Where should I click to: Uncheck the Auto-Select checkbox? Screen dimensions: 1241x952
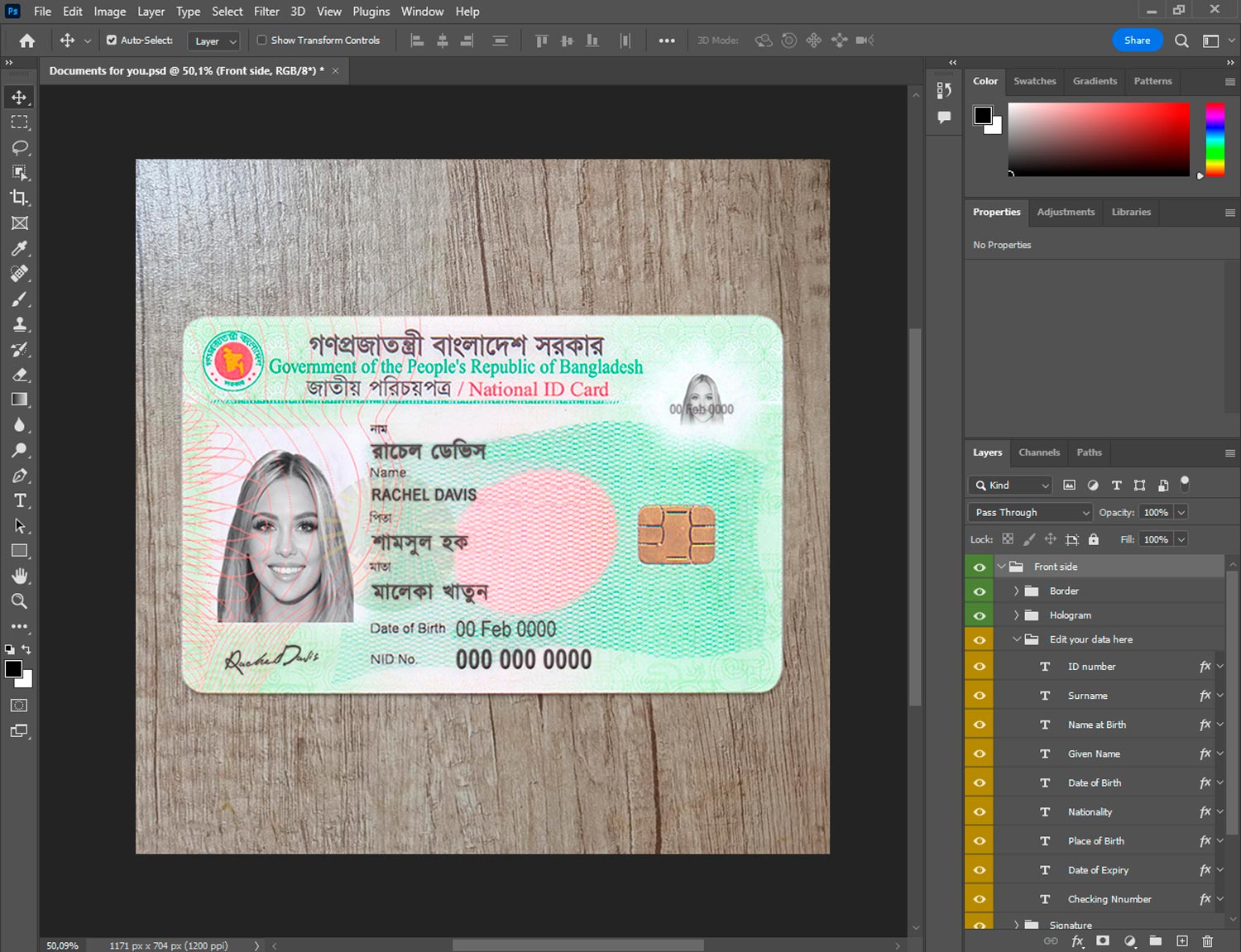point(112,40)
